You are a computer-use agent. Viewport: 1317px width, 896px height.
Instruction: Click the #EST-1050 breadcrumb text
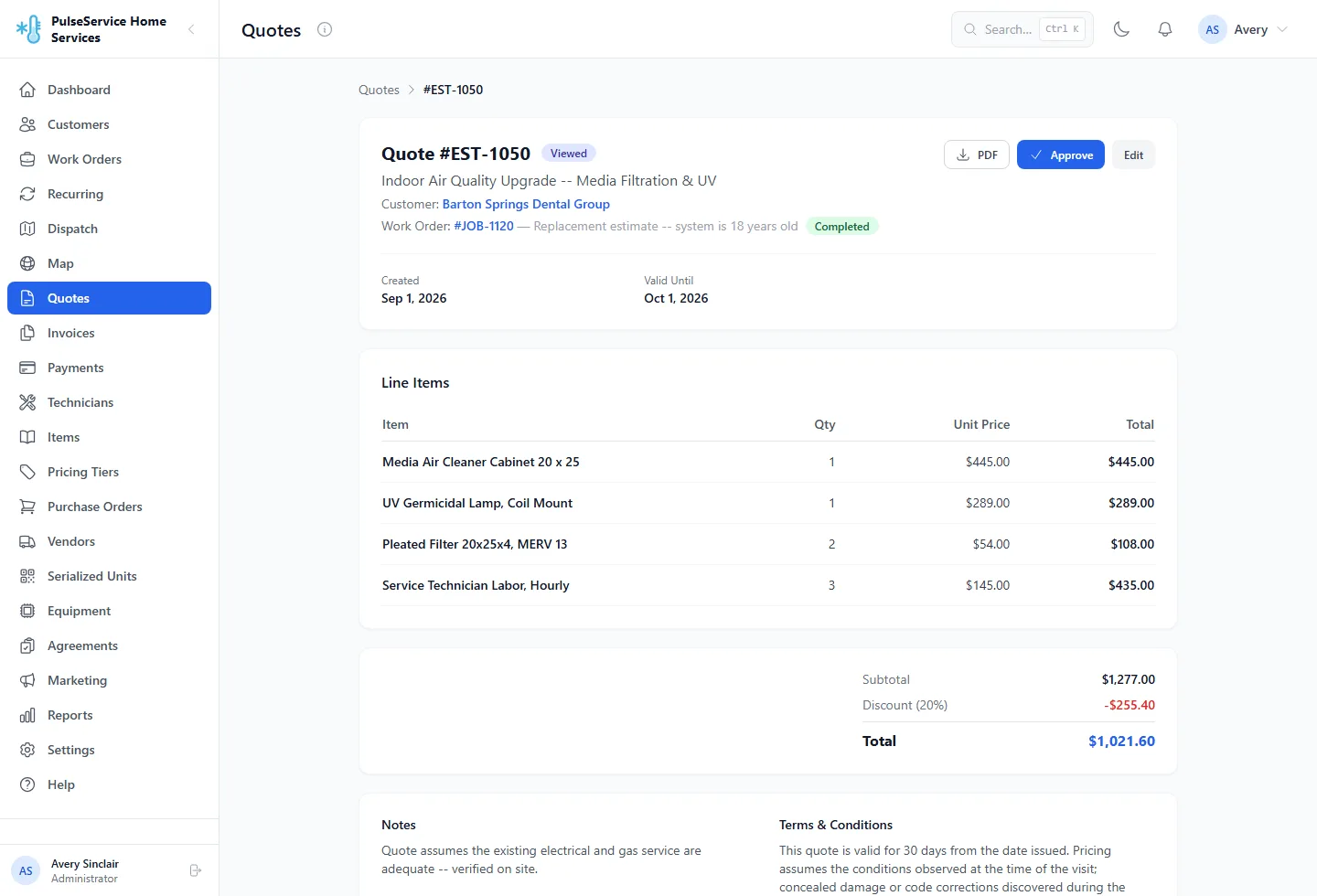[453, 90]
